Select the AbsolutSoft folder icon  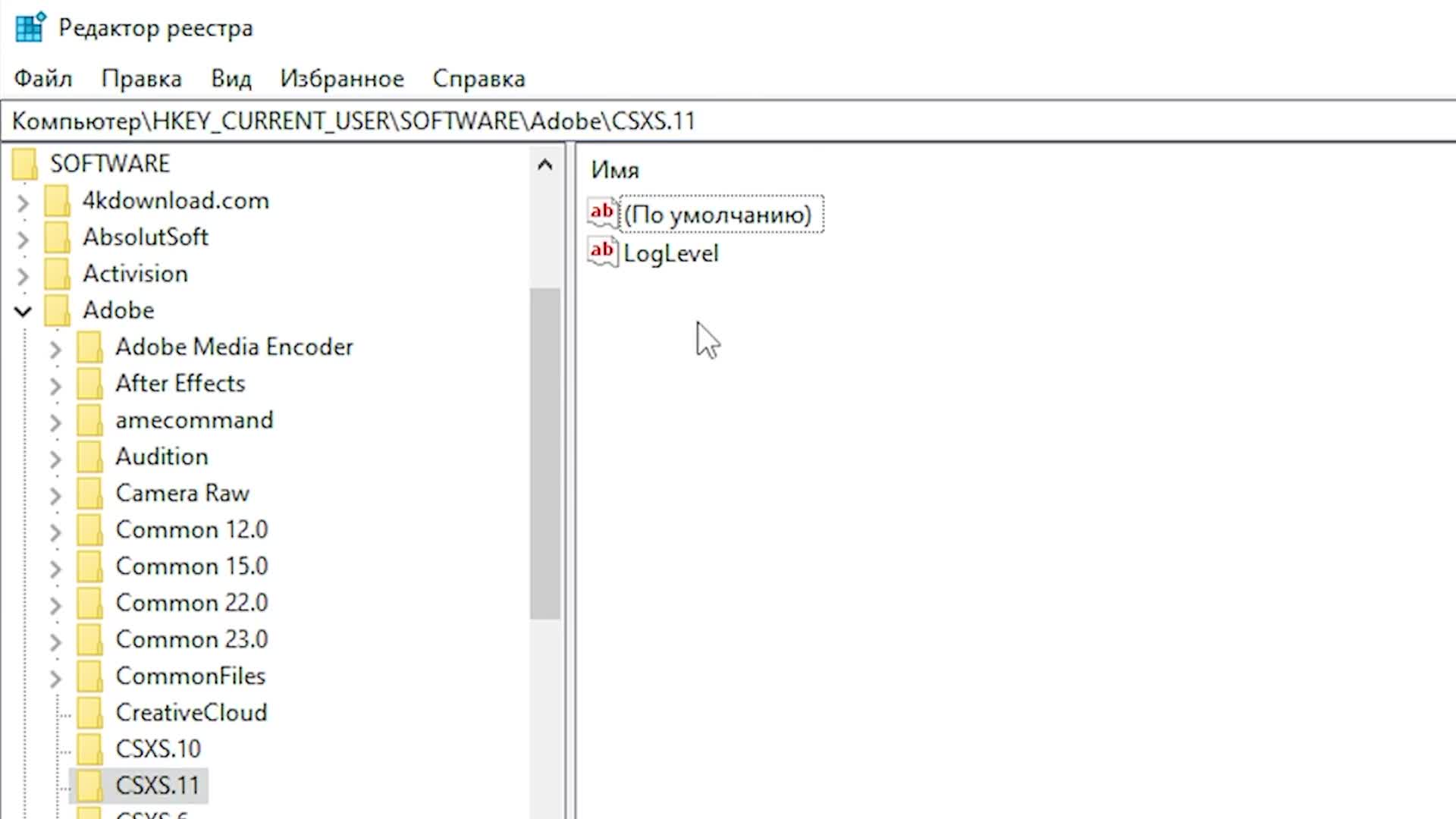(57, 237)
